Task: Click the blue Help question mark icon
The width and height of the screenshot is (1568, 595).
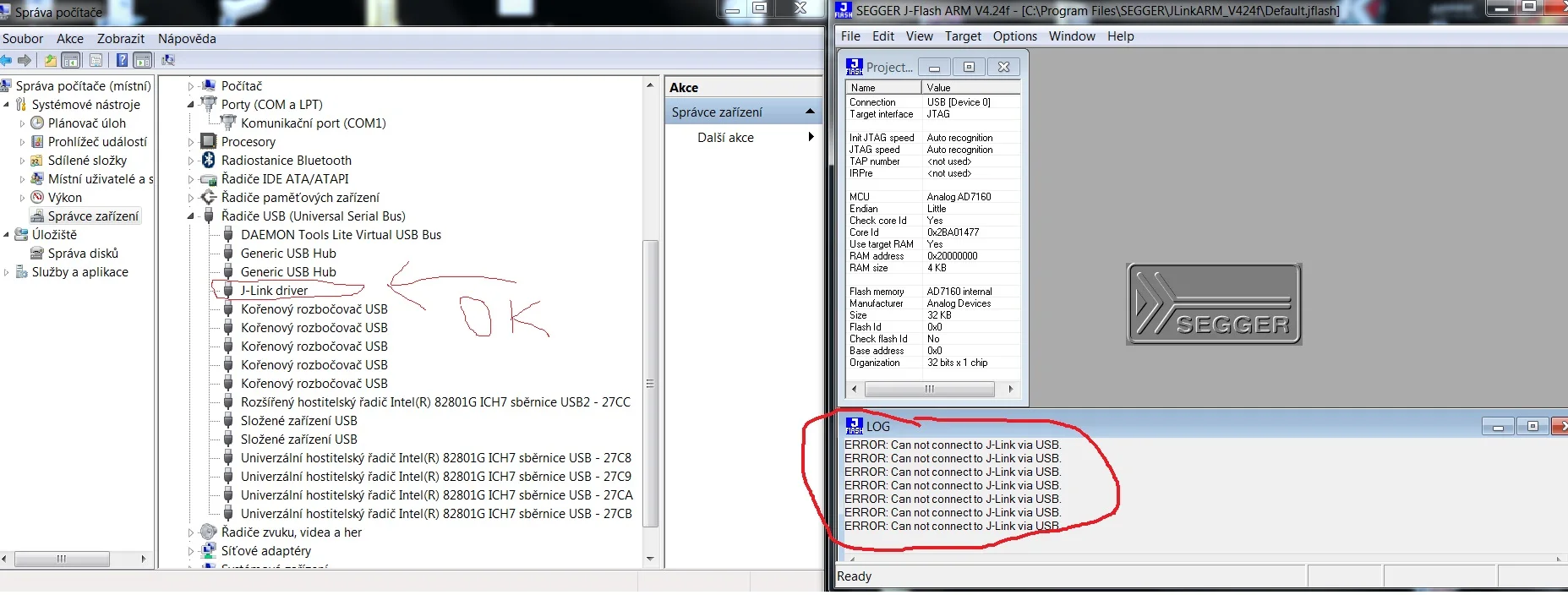Action: click(x=122, y=60)
